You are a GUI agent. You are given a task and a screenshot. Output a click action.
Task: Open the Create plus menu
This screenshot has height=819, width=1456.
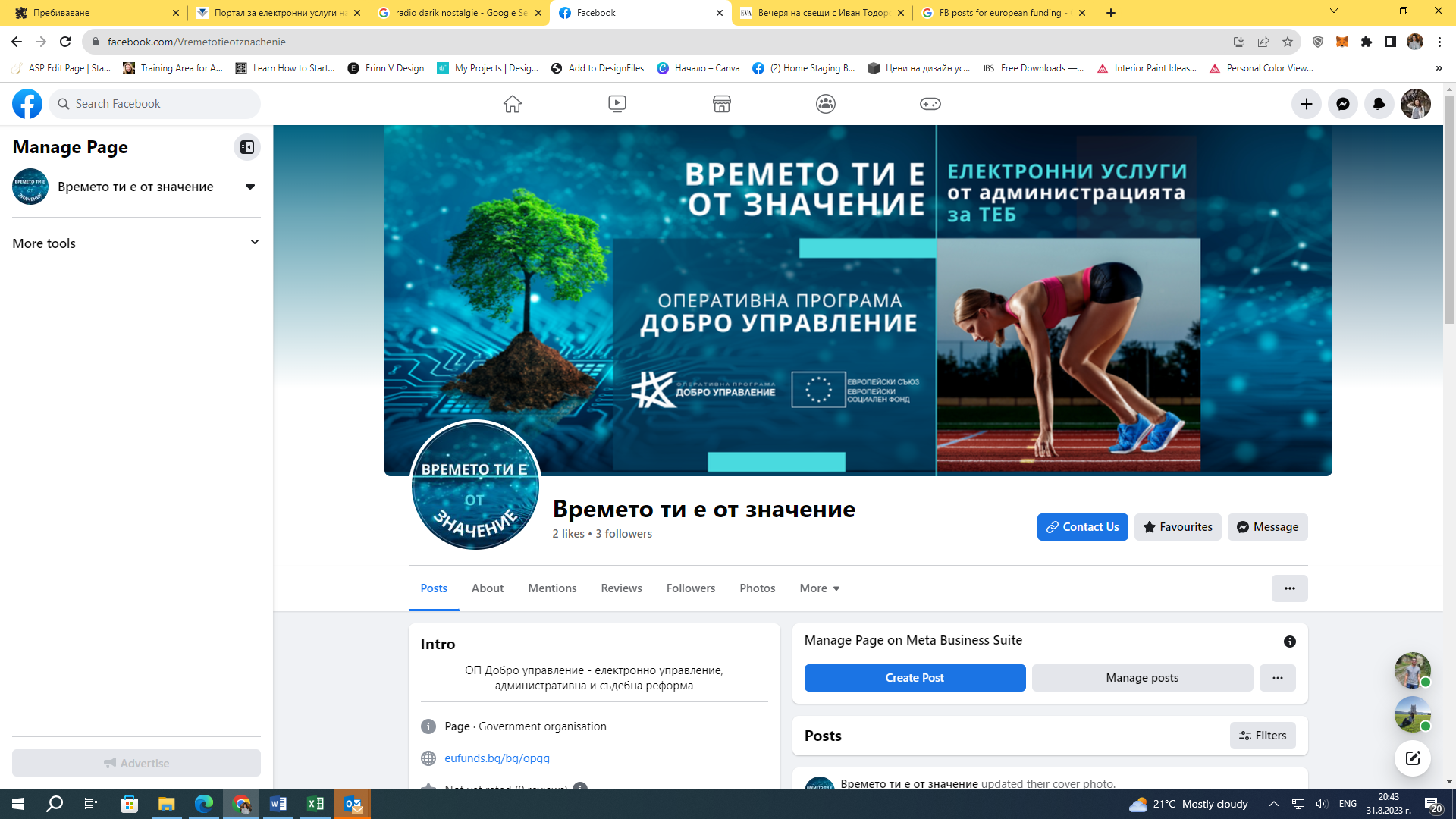tap(1307, 104)
